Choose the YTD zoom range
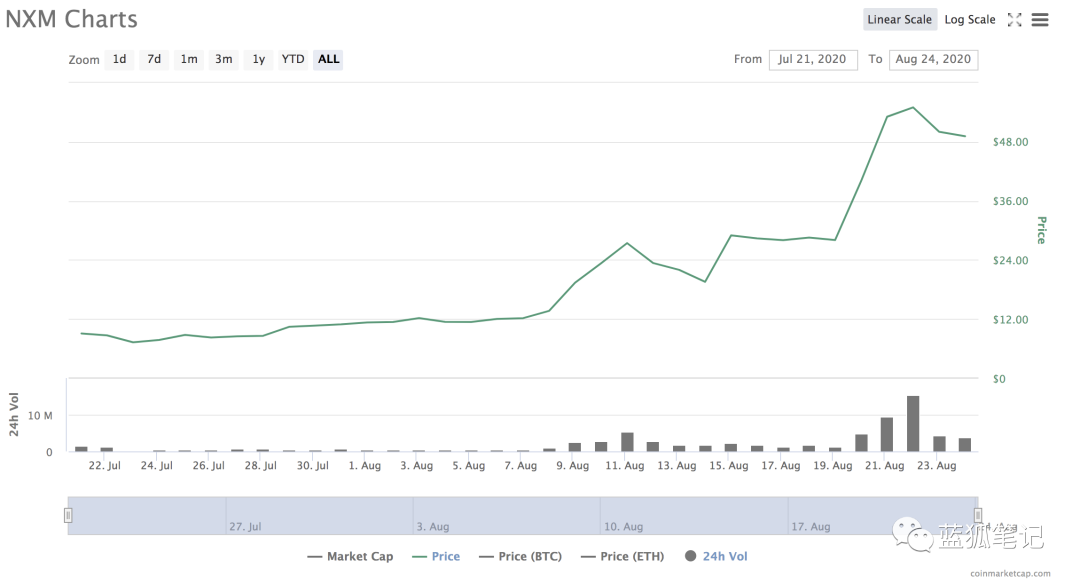This screenshot has width=1080, height=584. point(293,59)
